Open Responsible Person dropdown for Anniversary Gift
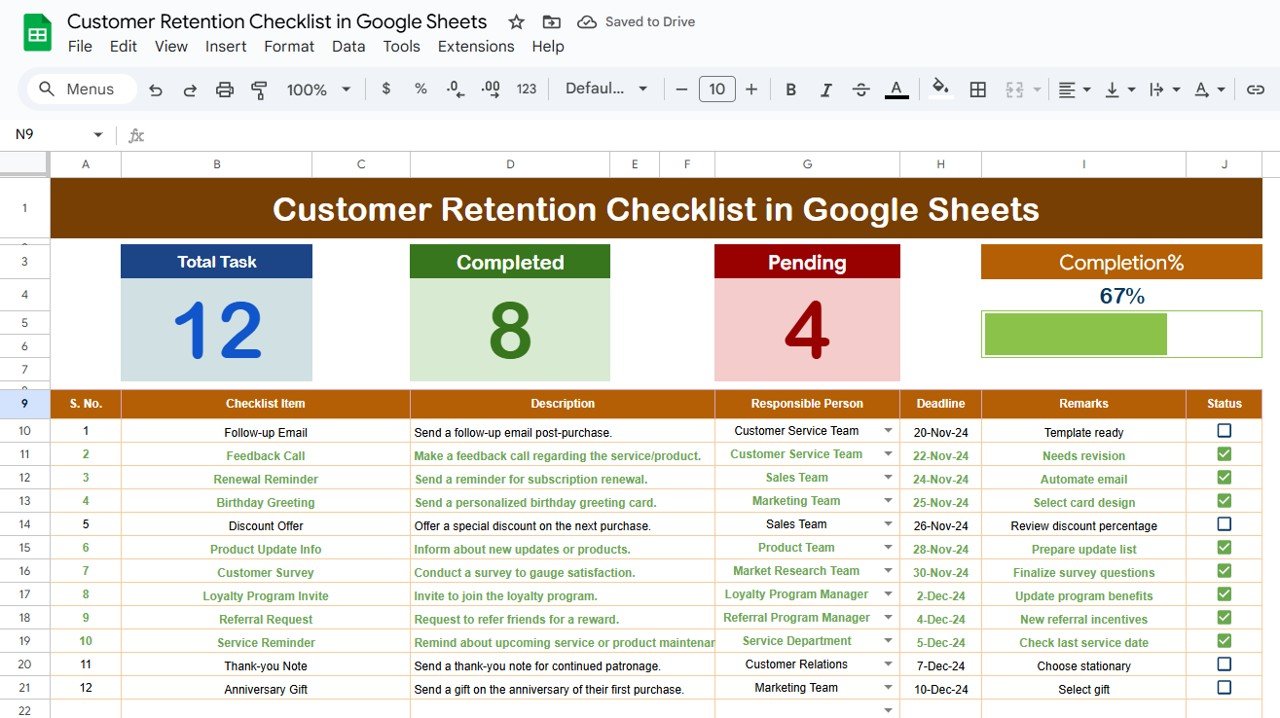The height and width of the screenshot is (718, 1280). click(888, 688)
